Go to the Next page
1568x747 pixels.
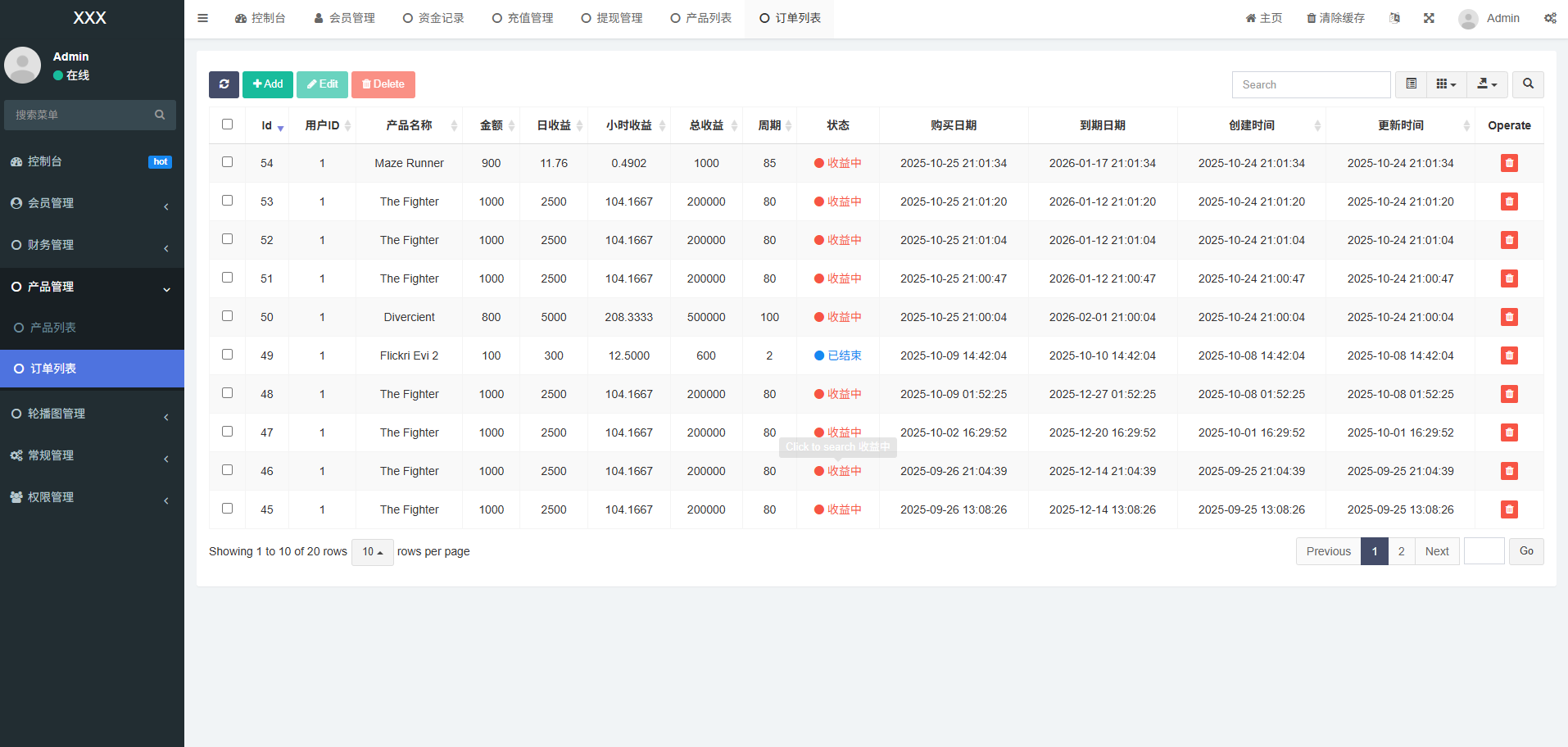click(1436, 551)
